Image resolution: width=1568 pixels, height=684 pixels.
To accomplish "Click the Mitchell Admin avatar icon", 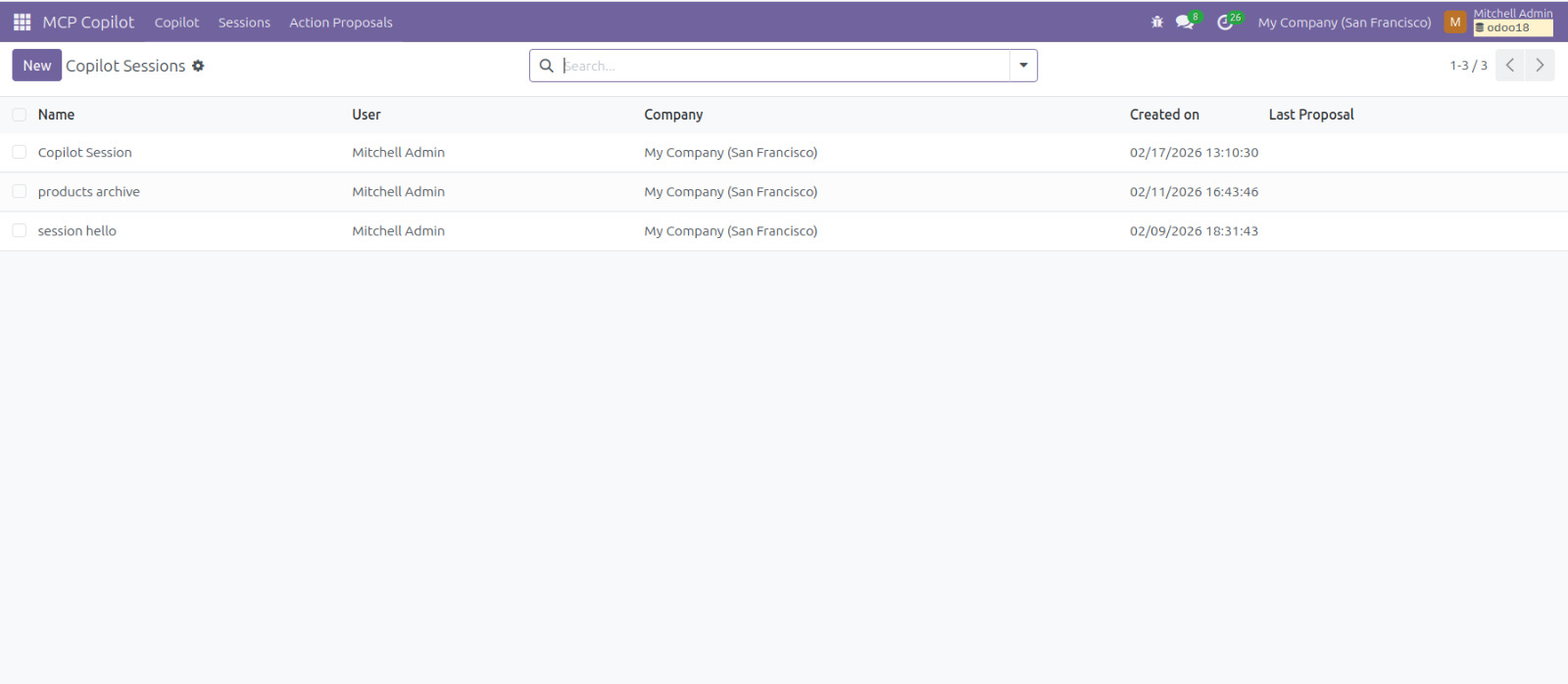I will pyautogui.click(x=1455, y=22).
